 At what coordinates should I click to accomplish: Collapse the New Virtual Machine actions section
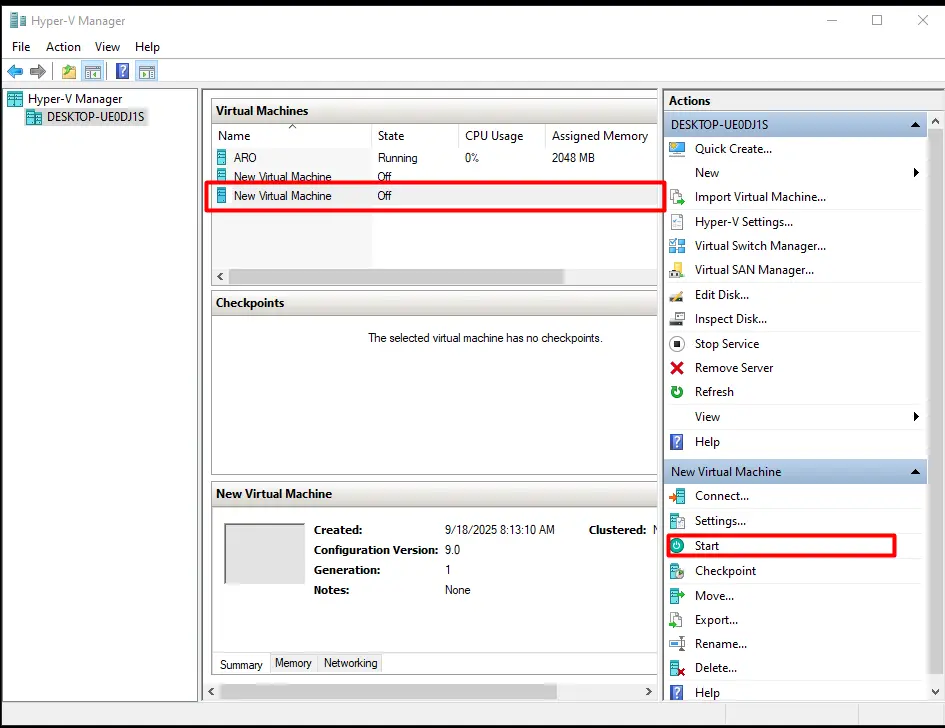click(915, 472)
